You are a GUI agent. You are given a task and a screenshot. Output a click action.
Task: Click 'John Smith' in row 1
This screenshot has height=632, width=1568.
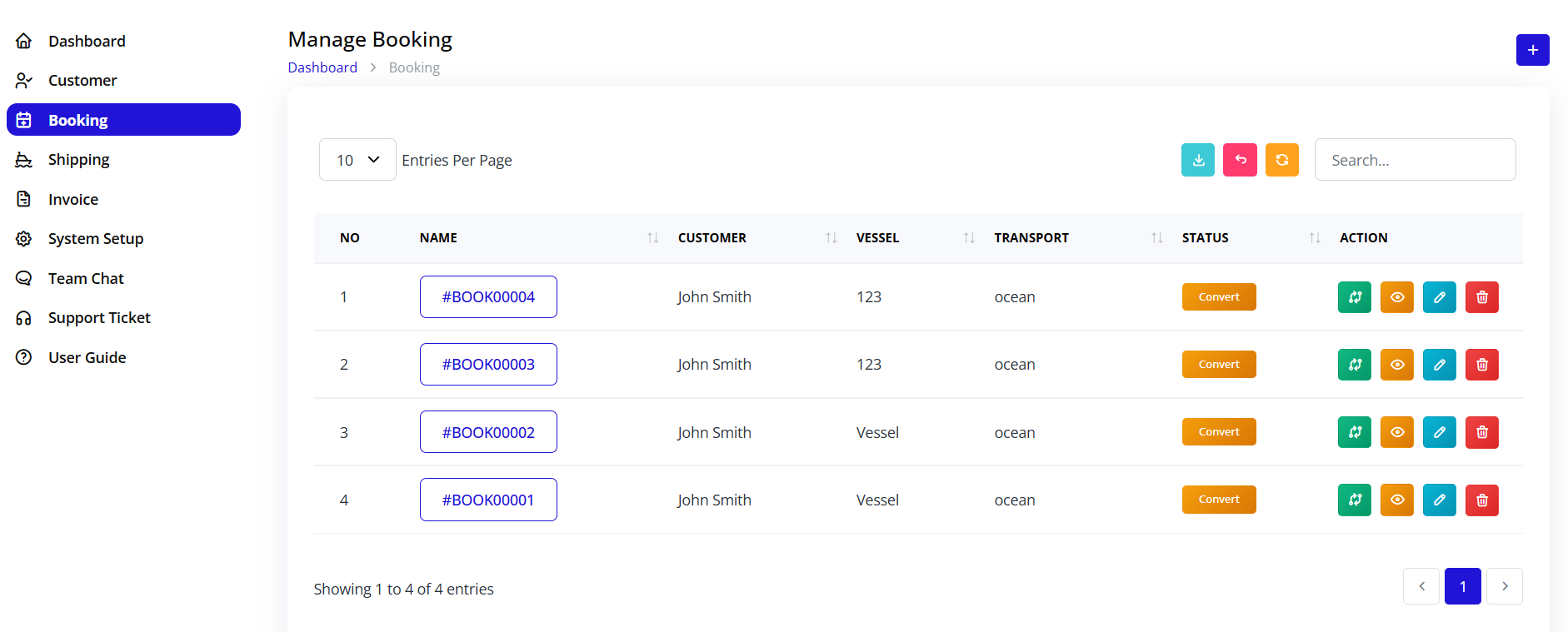coord(714,297)
